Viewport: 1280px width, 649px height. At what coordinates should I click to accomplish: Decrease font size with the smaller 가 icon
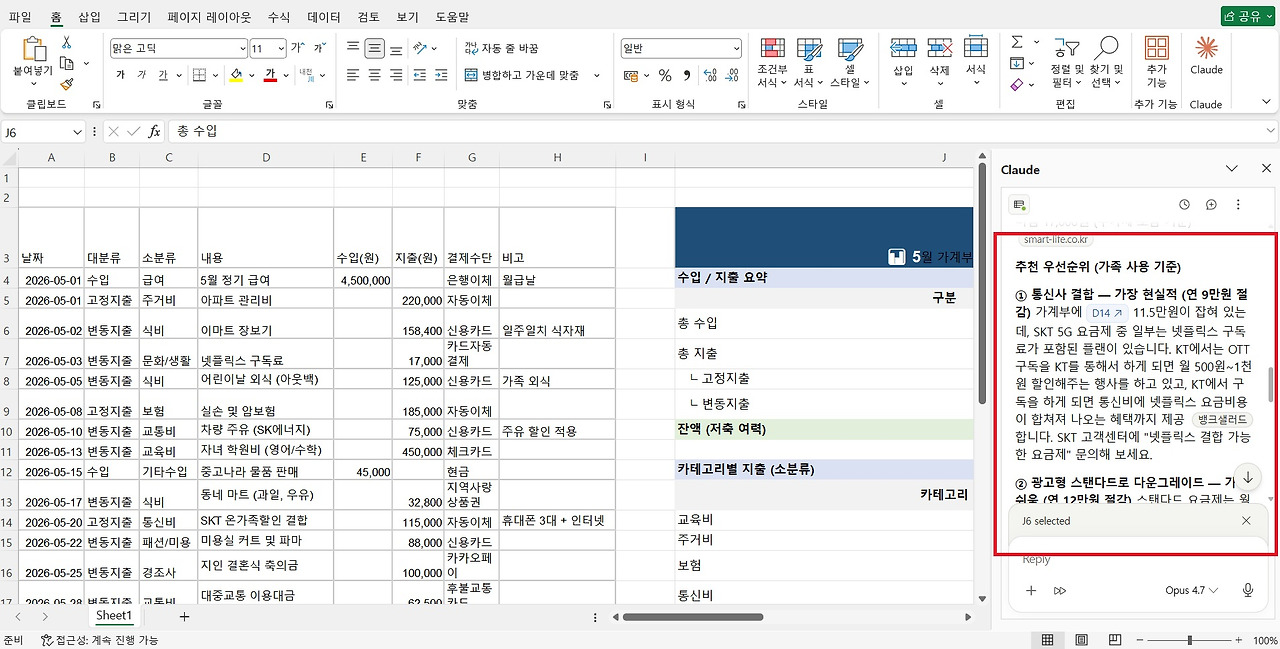tap(319, 48)
